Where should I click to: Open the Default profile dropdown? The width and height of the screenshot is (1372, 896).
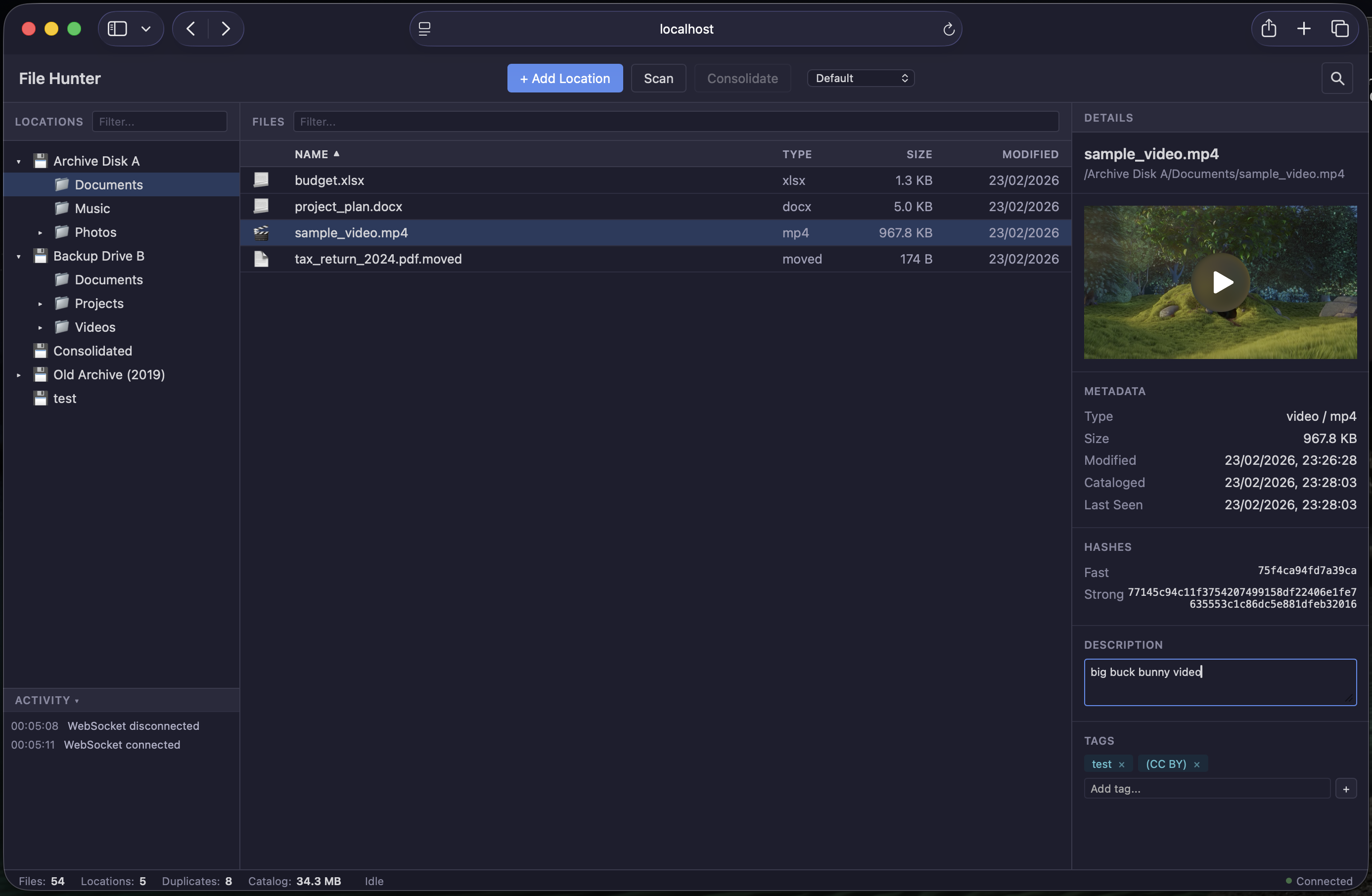(860, 78)
